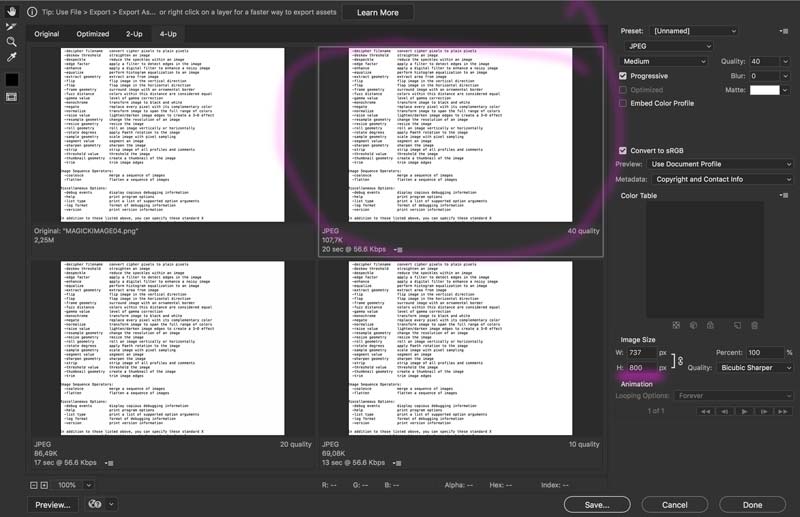Click the delete color trash icon
The width and height of the screenshot is (800, 517).
755,325
